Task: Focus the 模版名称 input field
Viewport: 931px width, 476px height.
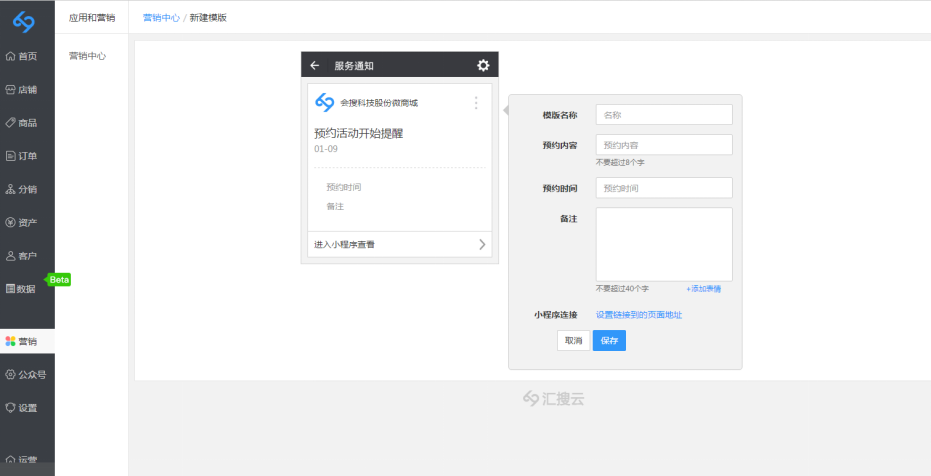Action: [664, 115]
